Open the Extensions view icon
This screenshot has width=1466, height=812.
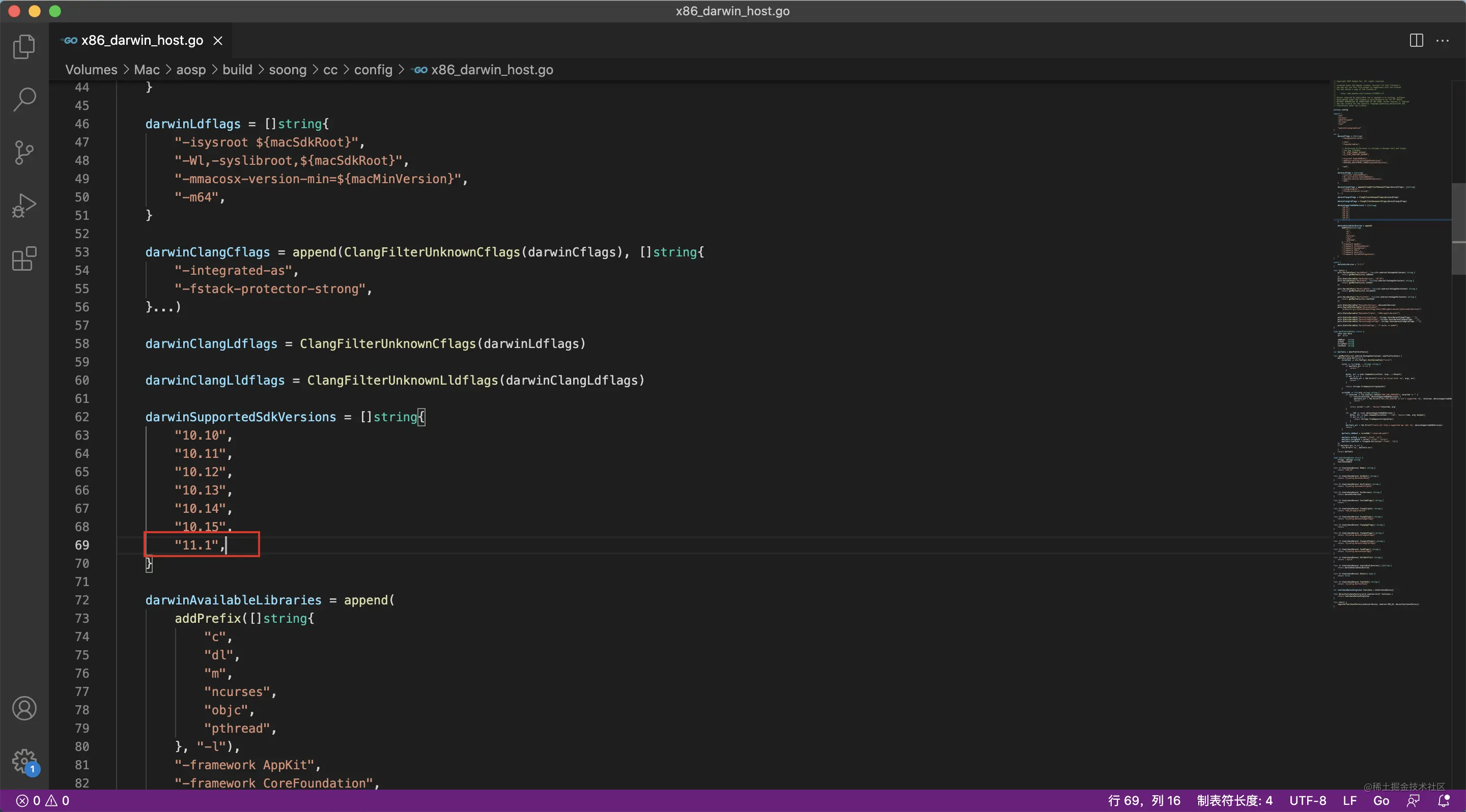pos(24,259)
